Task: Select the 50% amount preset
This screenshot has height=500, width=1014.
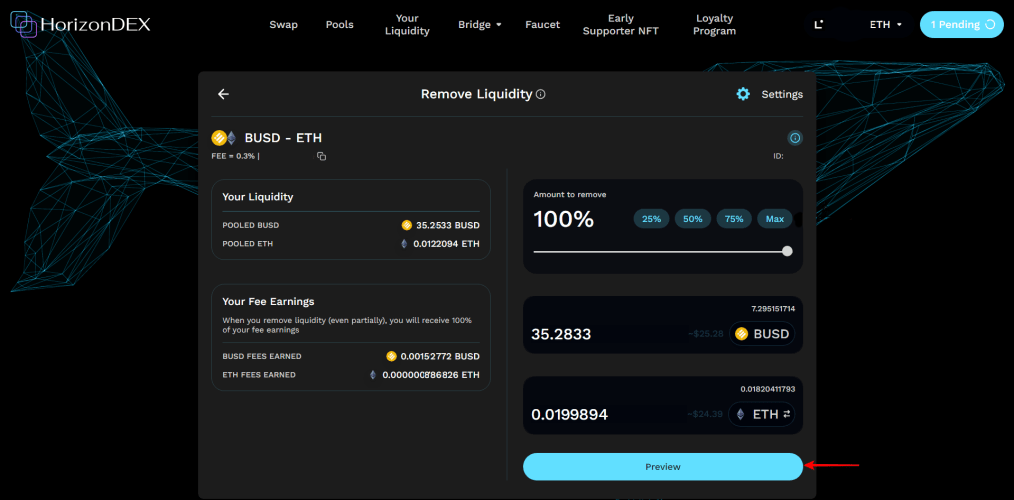Action: click(692, 219)
